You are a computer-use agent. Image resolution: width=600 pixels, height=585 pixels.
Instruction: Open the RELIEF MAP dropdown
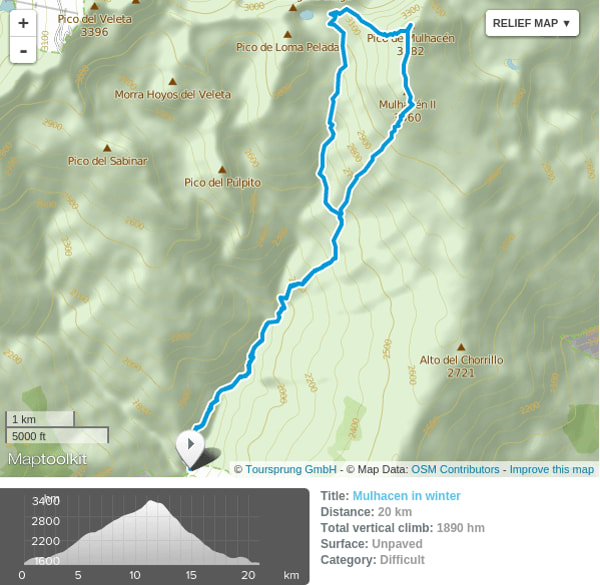click(532, 23)
